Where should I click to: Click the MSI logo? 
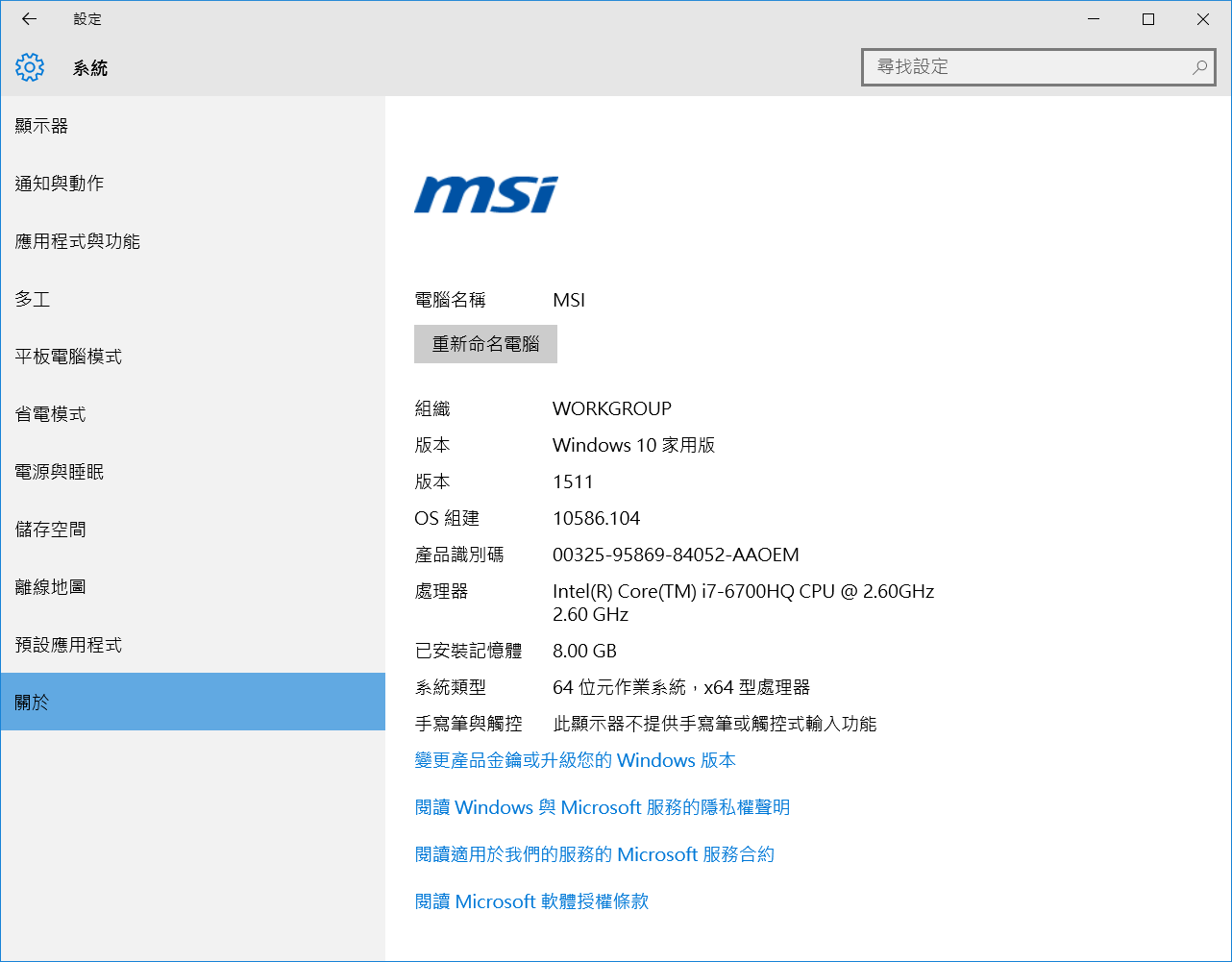pos(486,195)
